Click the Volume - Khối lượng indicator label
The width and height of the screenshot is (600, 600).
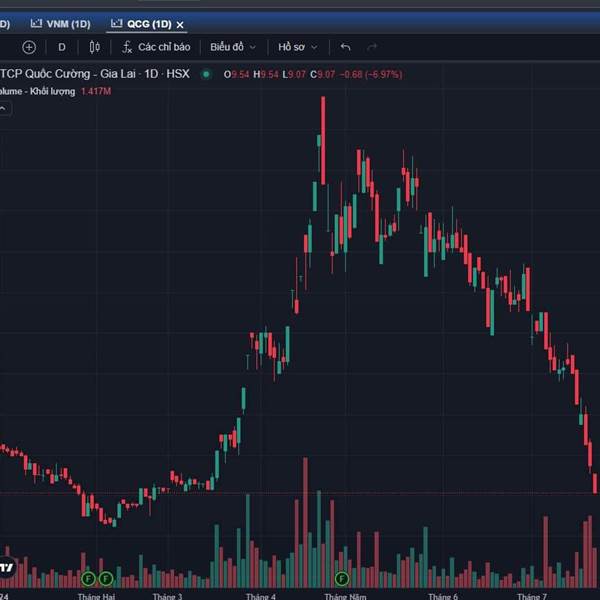point(38,91)
